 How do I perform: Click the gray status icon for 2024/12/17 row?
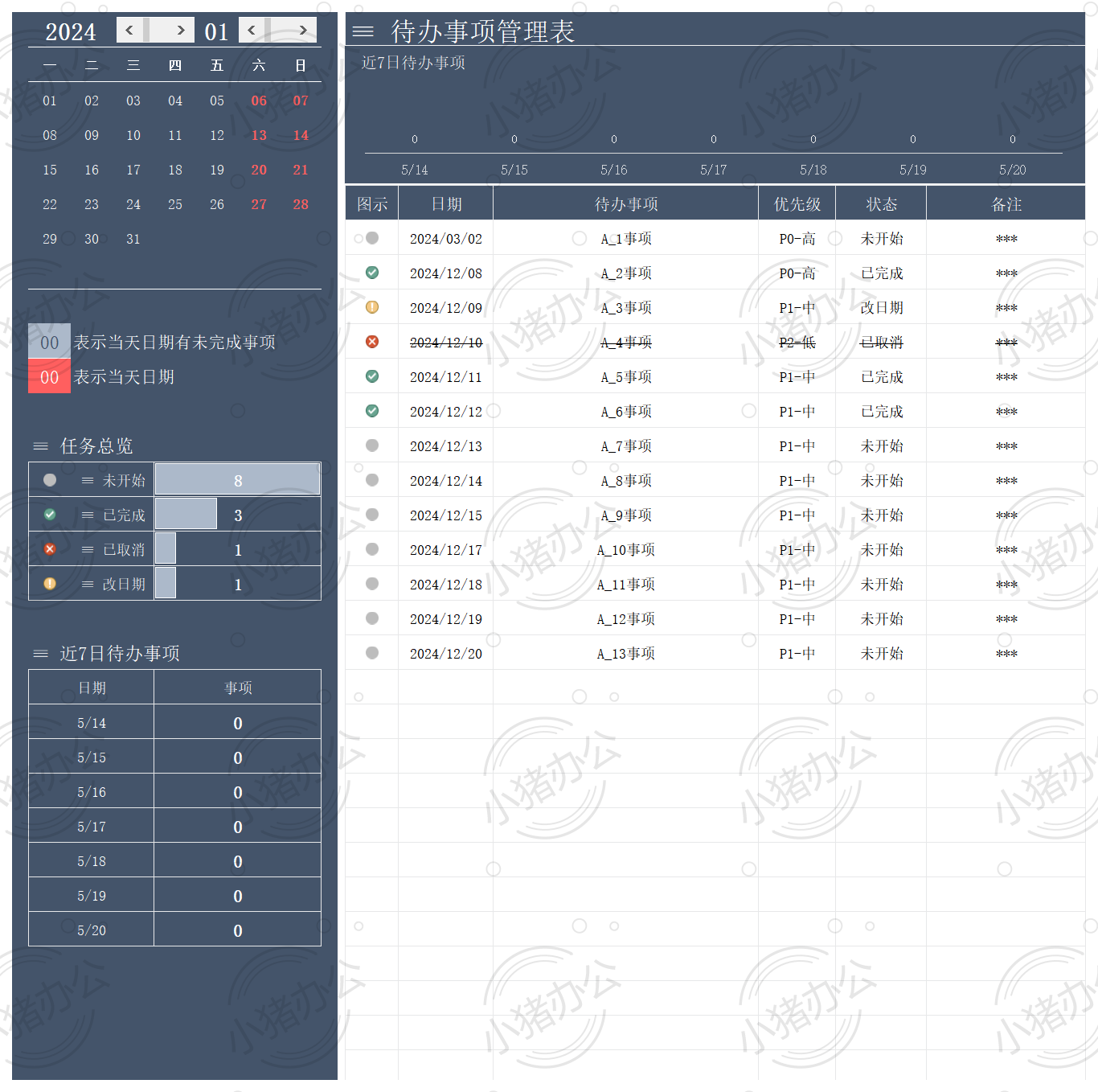(372, 549)
